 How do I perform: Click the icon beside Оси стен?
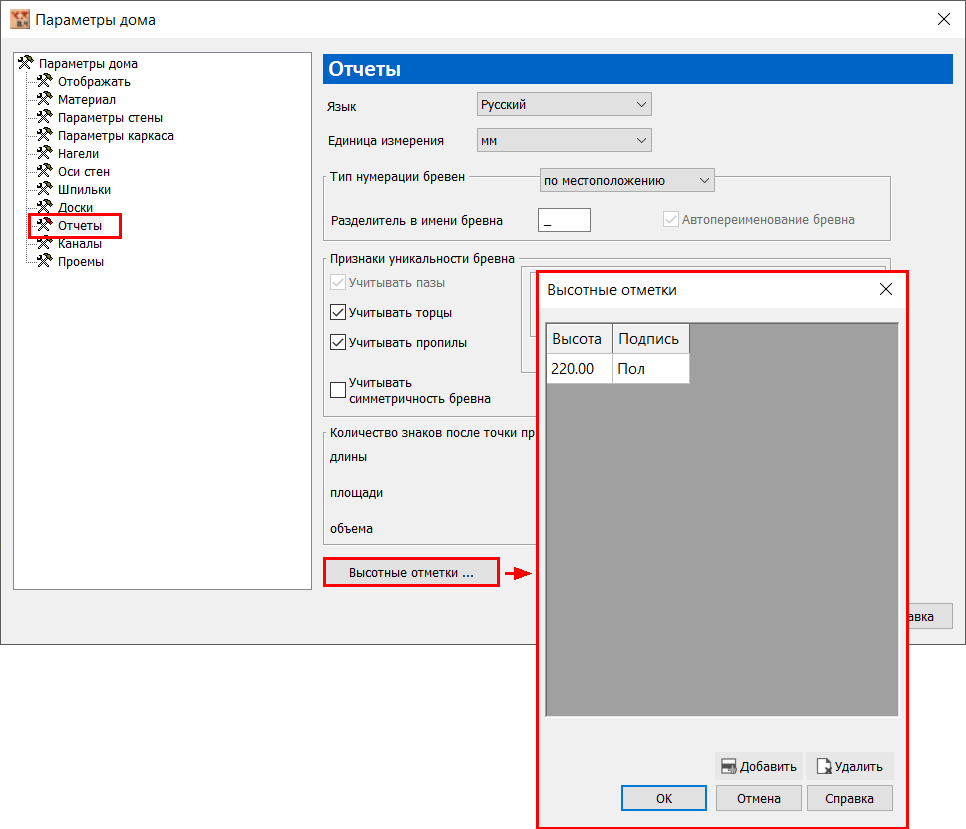coord(44,171)
